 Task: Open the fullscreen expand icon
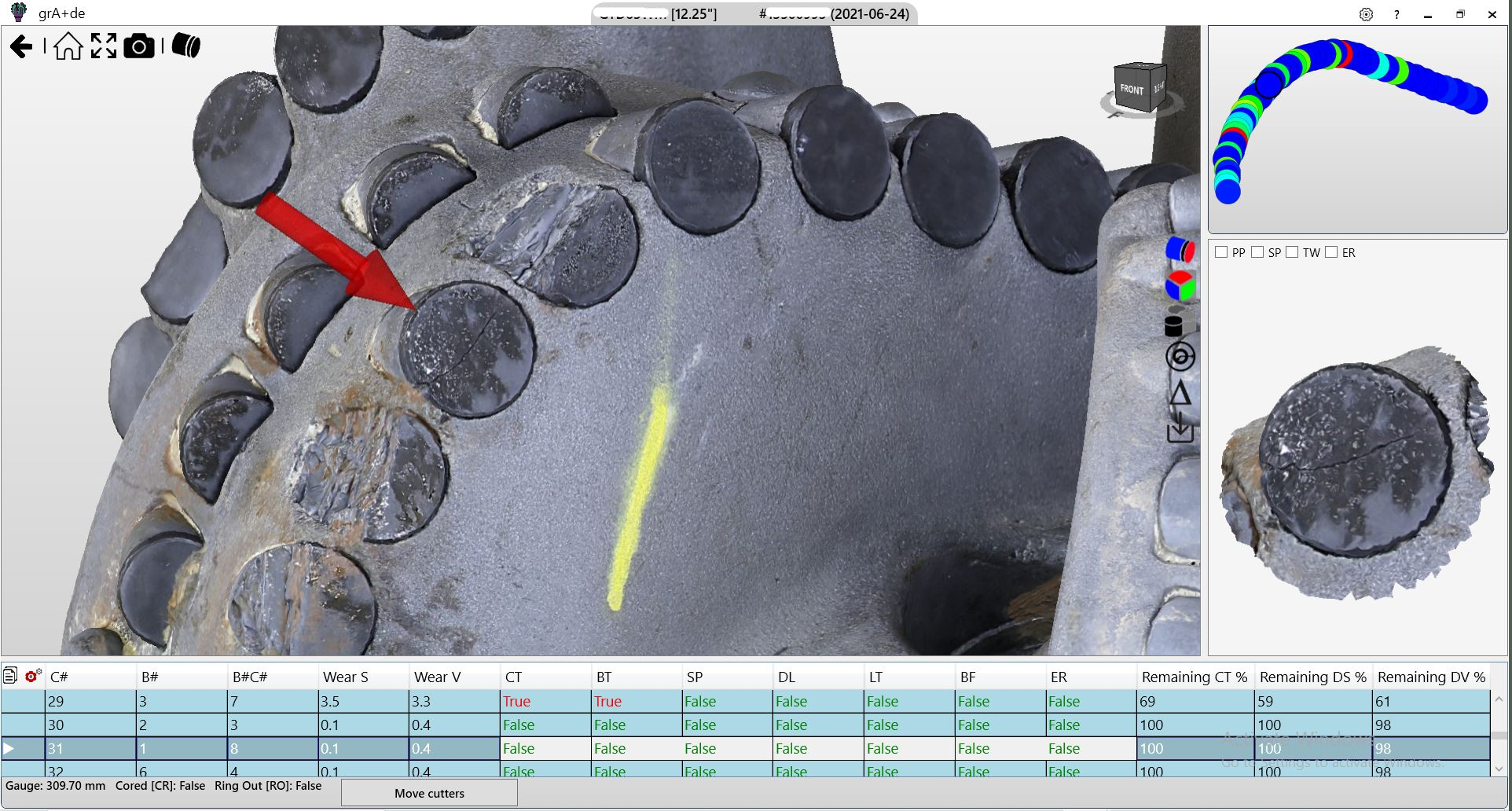click(103, 46)
